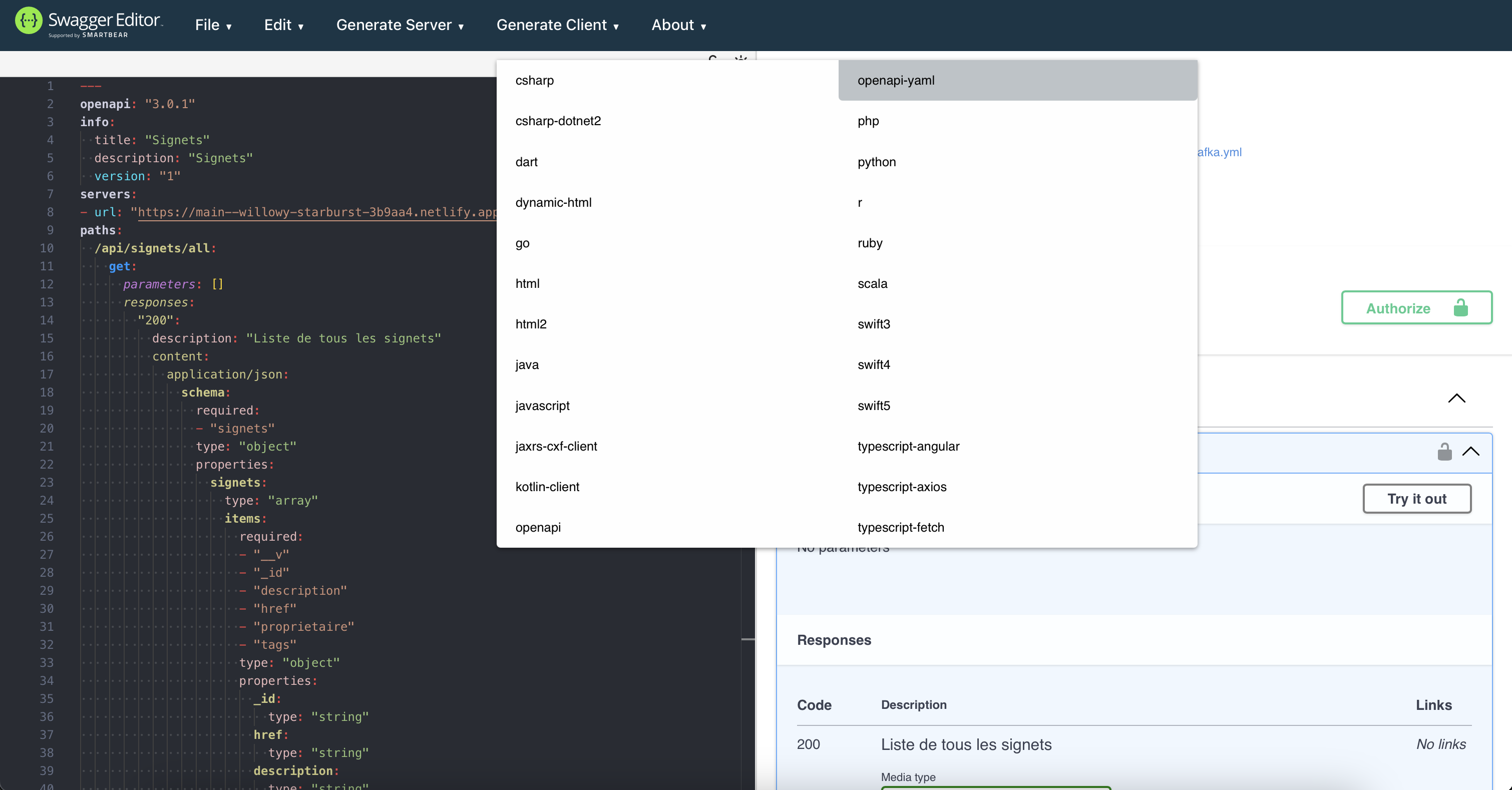
Task: Select the swift5 client option
Action: 873,406
